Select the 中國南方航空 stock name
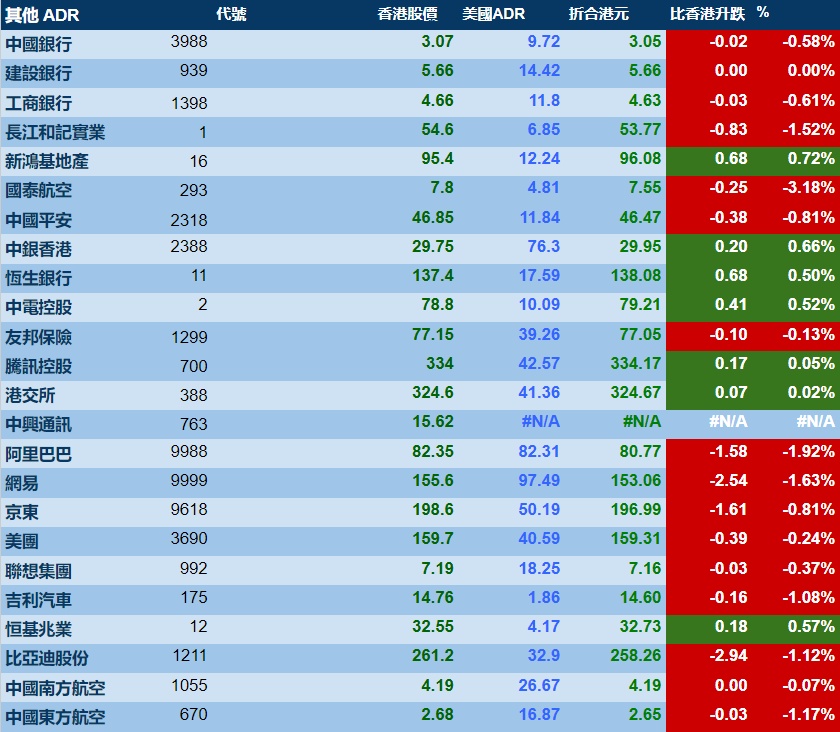 click(x=55, y=688)
